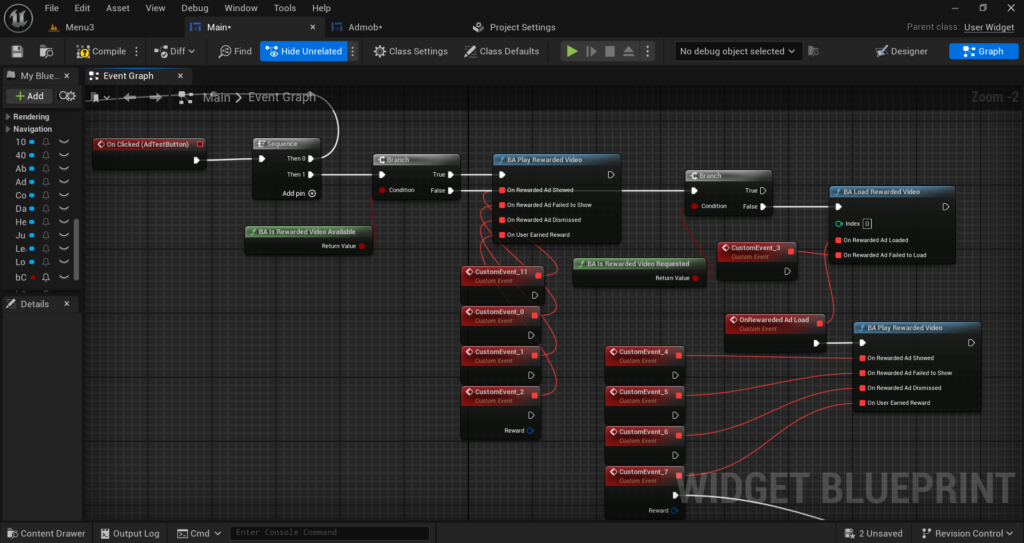
Task: Open the play options three-dot menu
Action: pyautogui.click(x=647, y=51)
